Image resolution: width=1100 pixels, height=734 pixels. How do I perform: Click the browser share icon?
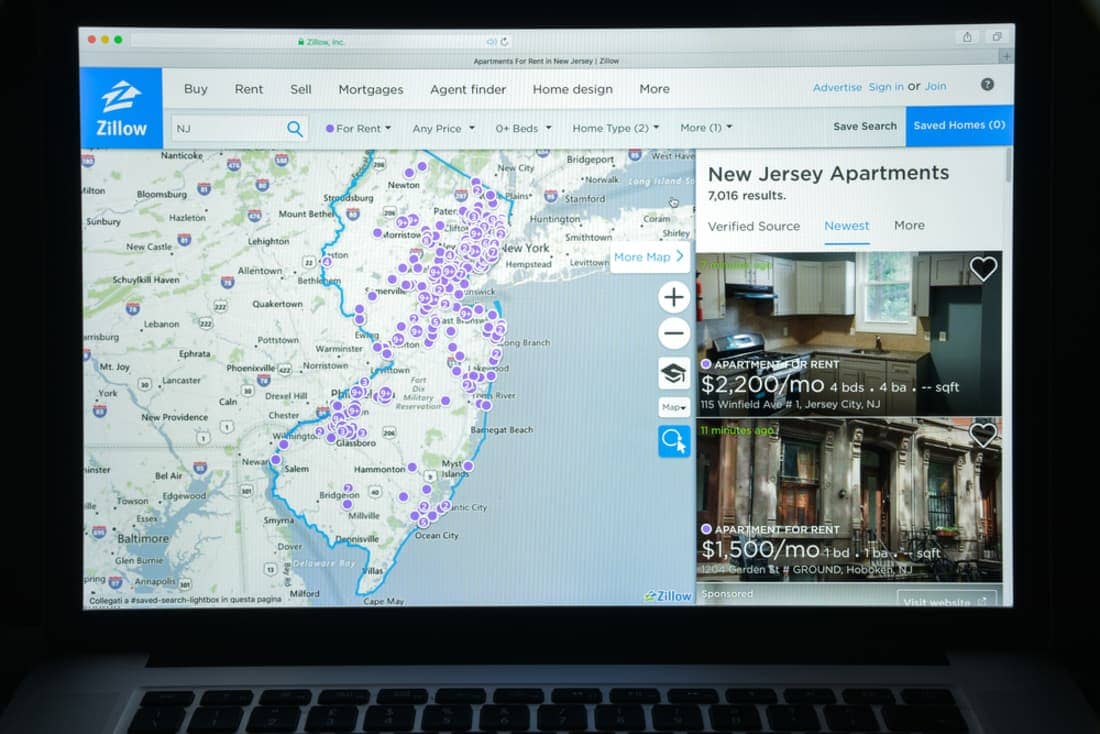pos(967,37)
